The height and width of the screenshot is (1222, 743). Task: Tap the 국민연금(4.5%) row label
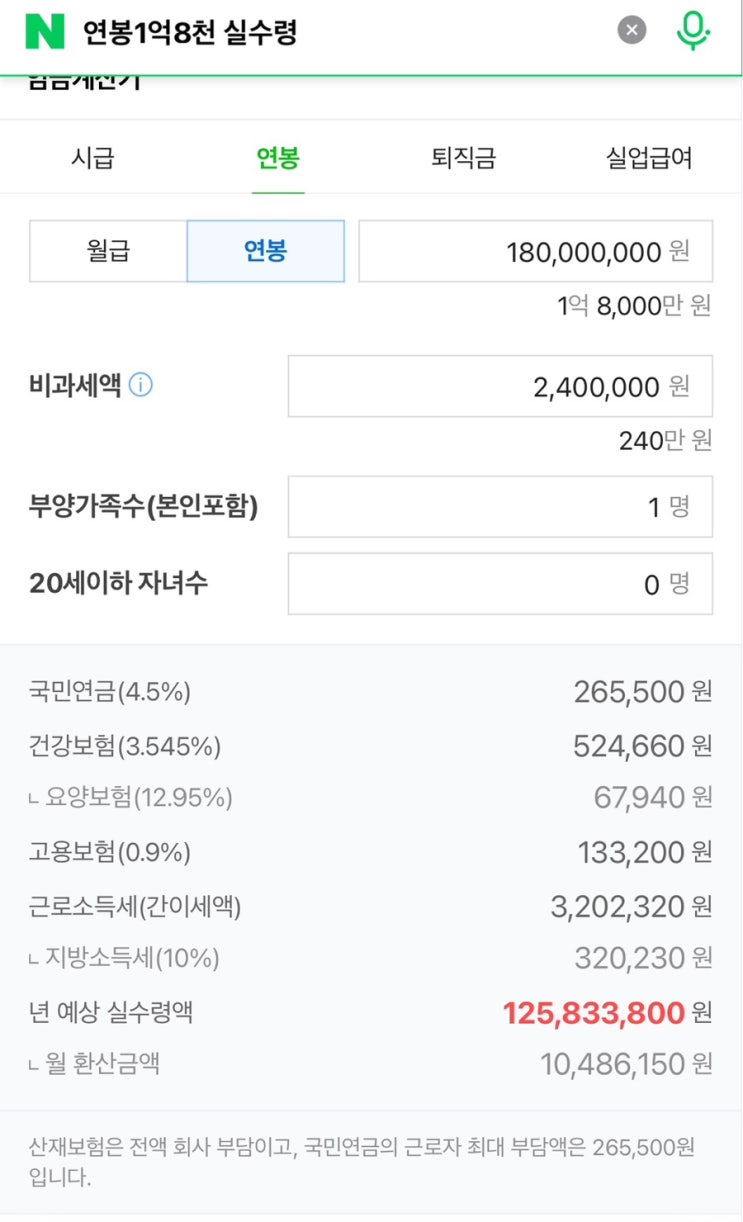(110, 691)
